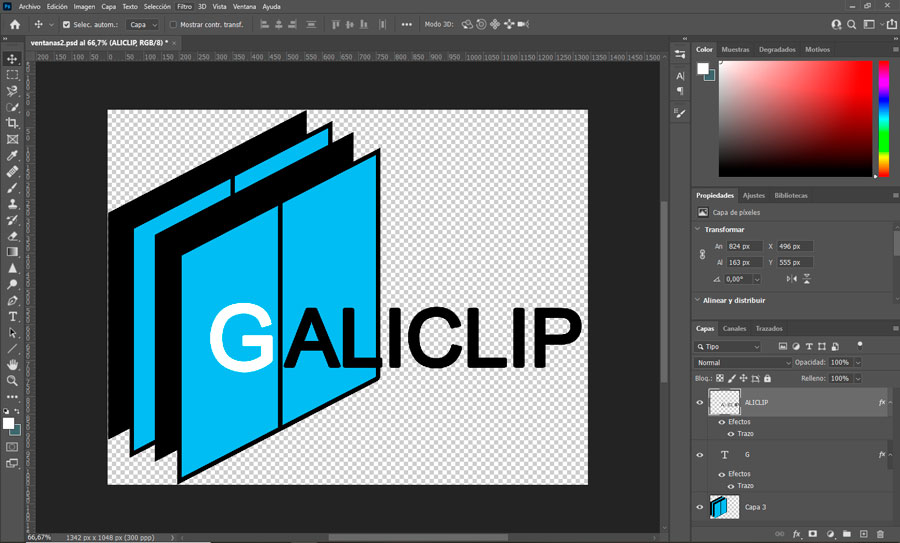The width and height of the screenshot is (900, 543).
Task: Pick the Zoom tool magnifier
Action: (x=12, y=381)
